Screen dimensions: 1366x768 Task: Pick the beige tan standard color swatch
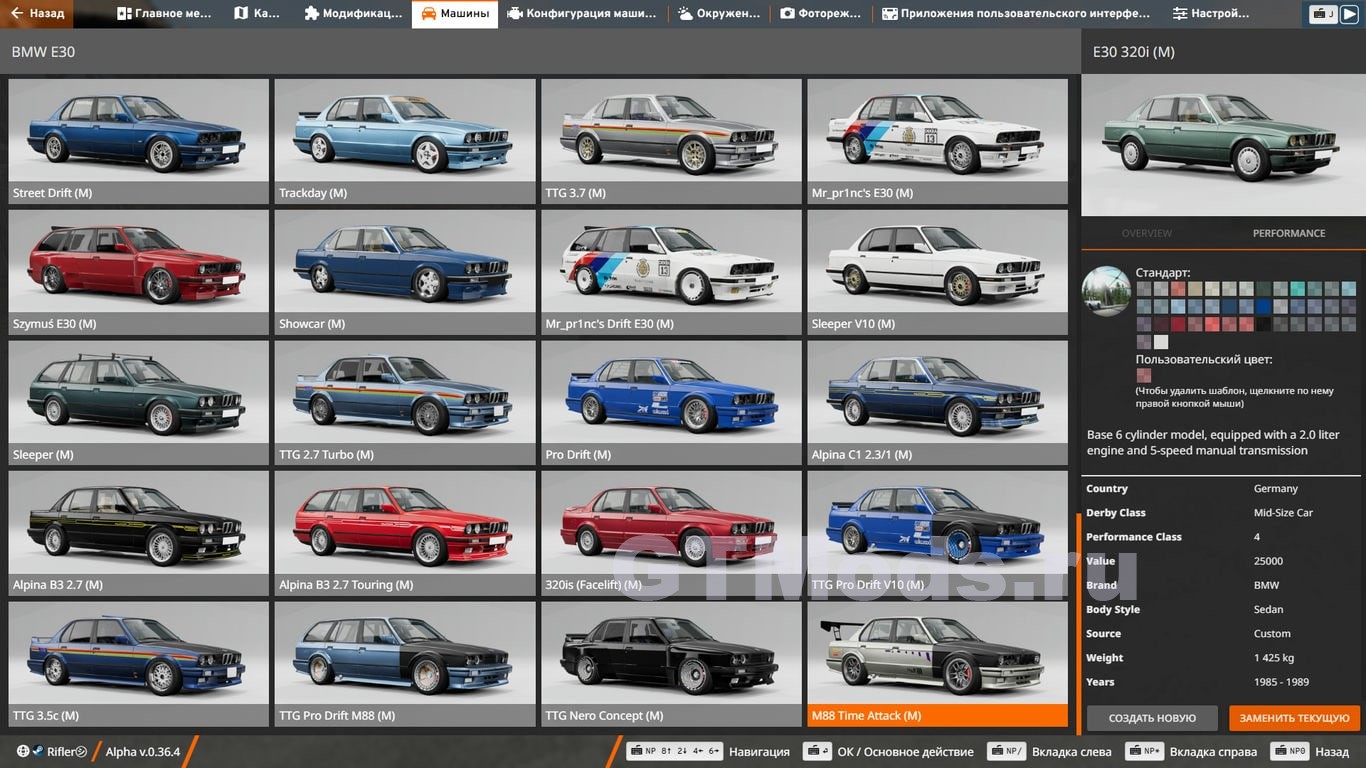(1195, 289)
